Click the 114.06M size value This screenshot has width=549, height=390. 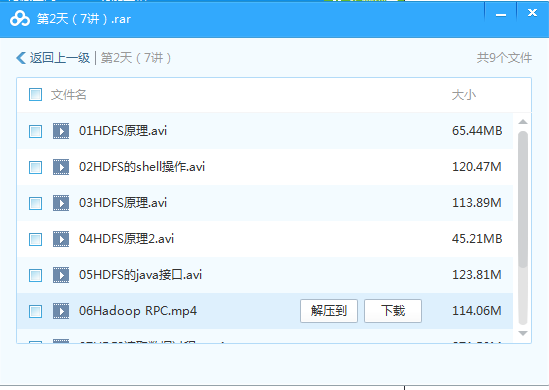point(477,311)
